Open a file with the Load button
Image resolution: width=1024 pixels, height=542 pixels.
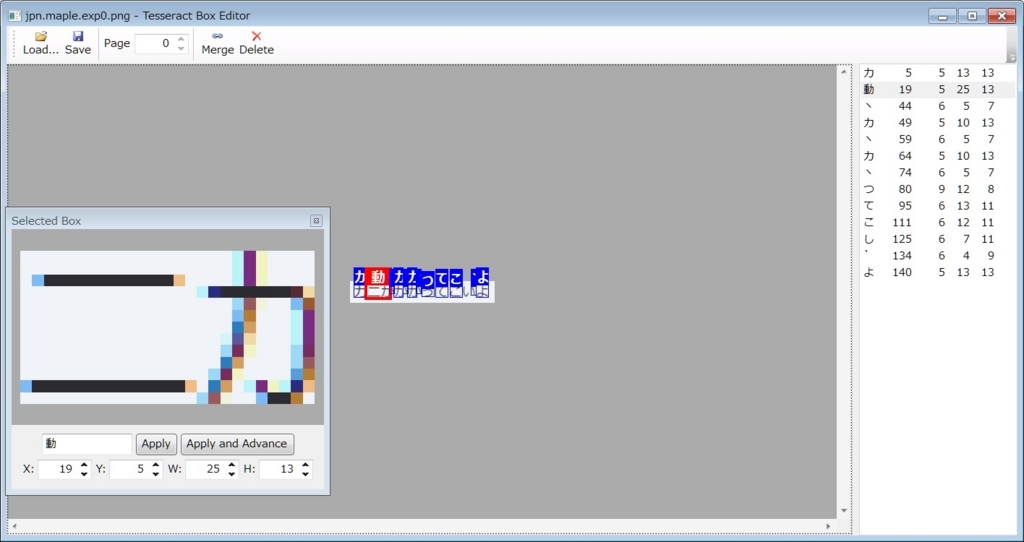tap(40, 43)
